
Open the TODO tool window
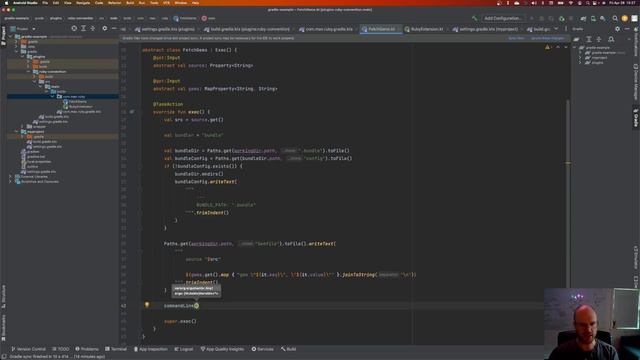(61, 349)
